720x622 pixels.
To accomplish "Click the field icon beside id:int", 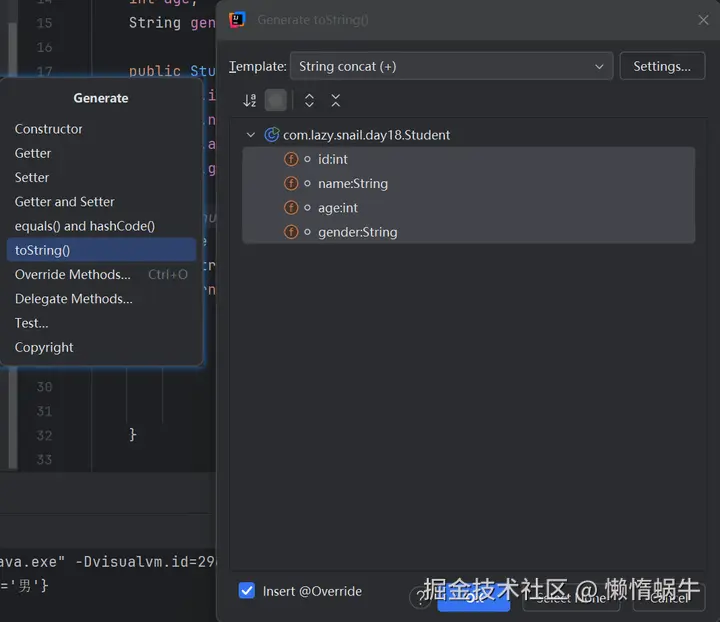I will (291, 159).
